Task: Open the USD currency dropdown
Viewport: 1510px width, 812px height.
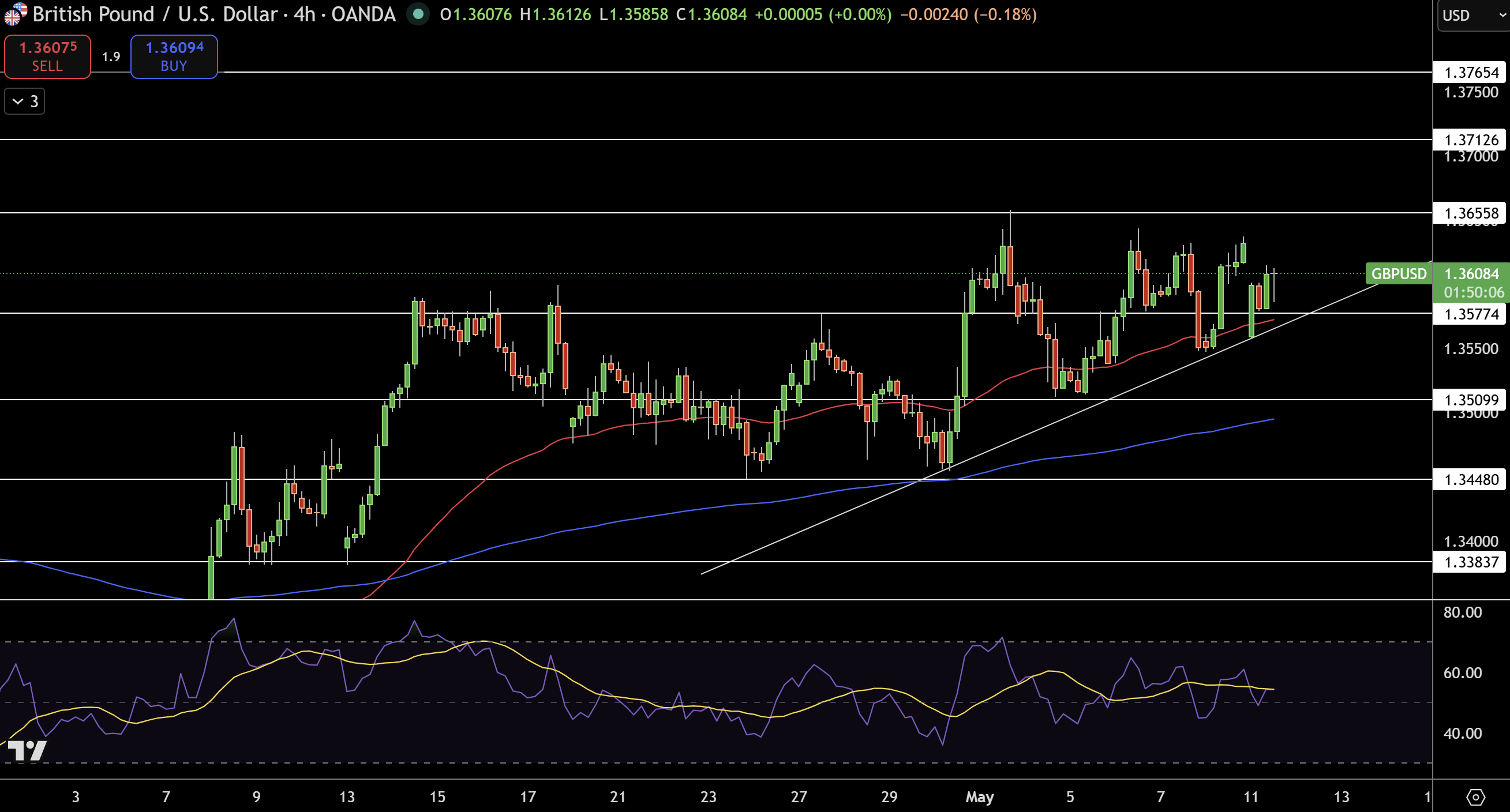Action: (1474, 15)
